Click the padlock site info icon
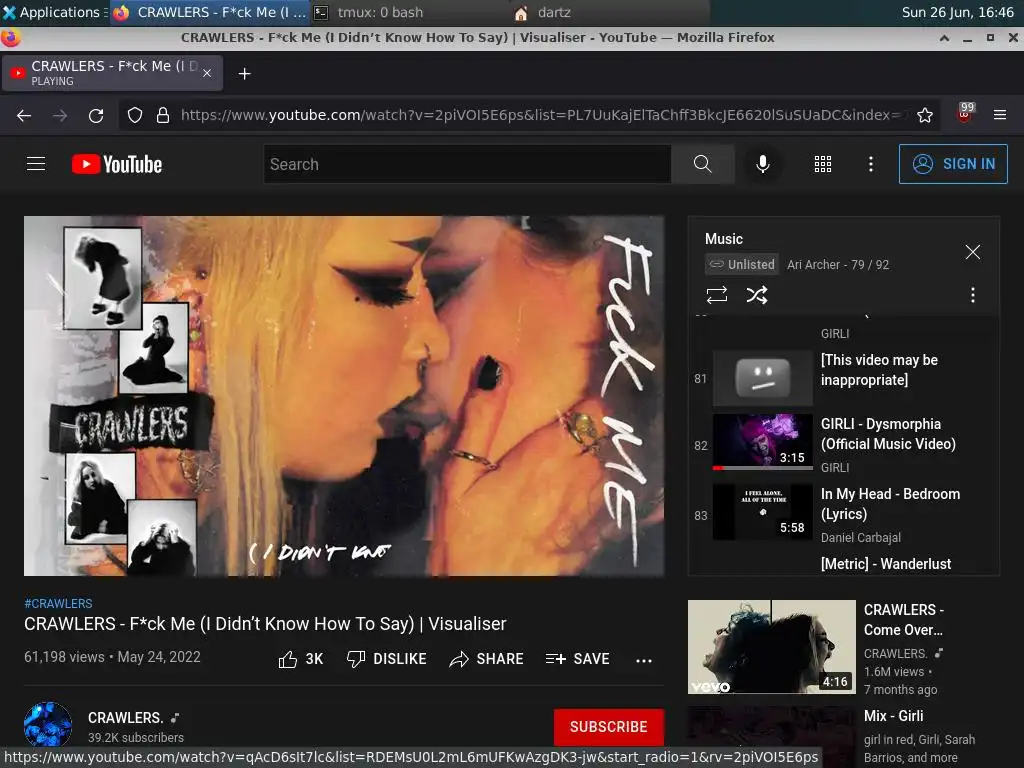 pyautogui.click(x=163, y=116)
